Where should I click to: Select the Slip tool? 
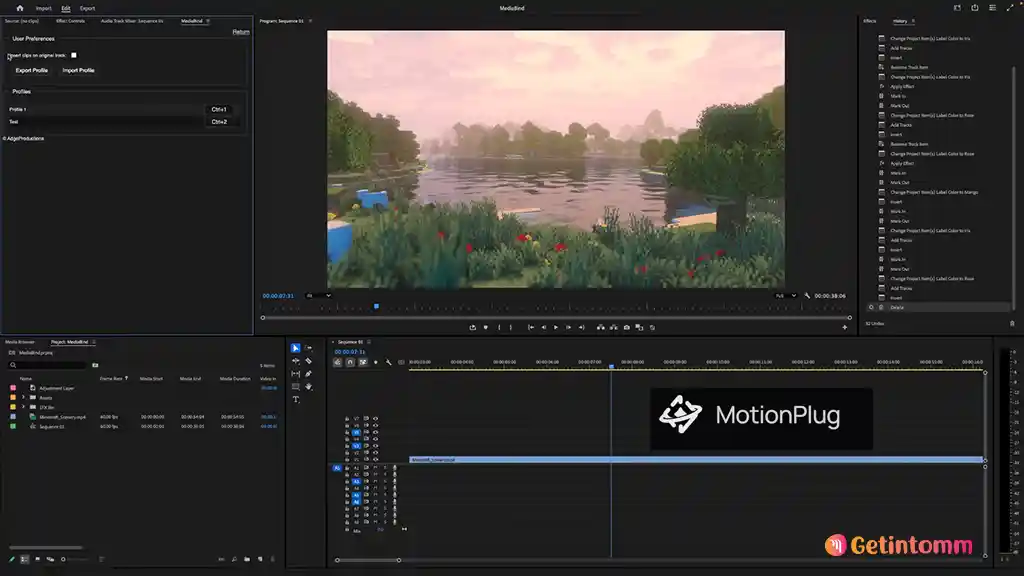tap(295, 374)
